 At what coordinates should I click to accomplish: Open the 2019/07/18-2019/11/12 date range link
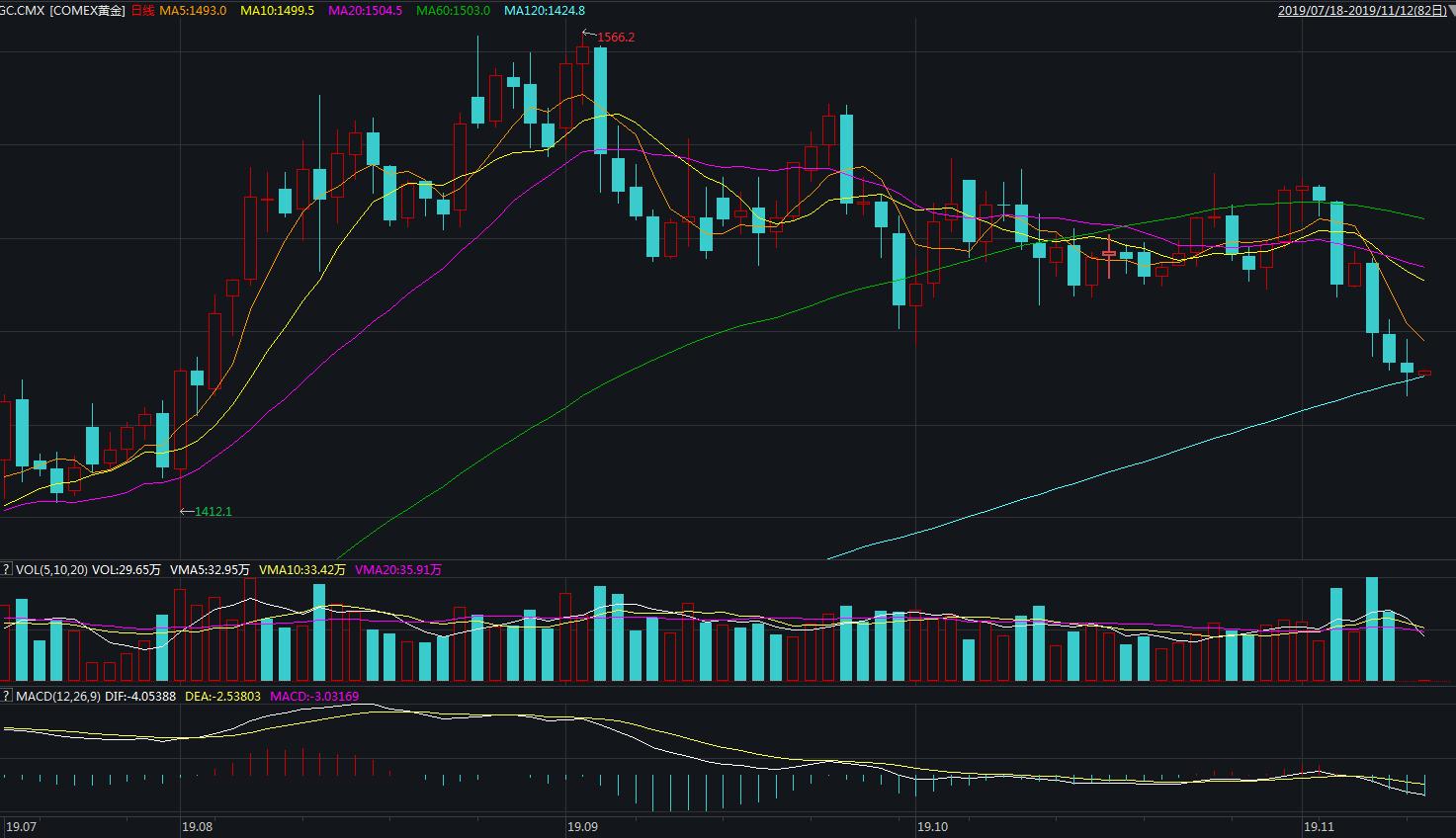pyautogui.click(x=1360, y=10)
